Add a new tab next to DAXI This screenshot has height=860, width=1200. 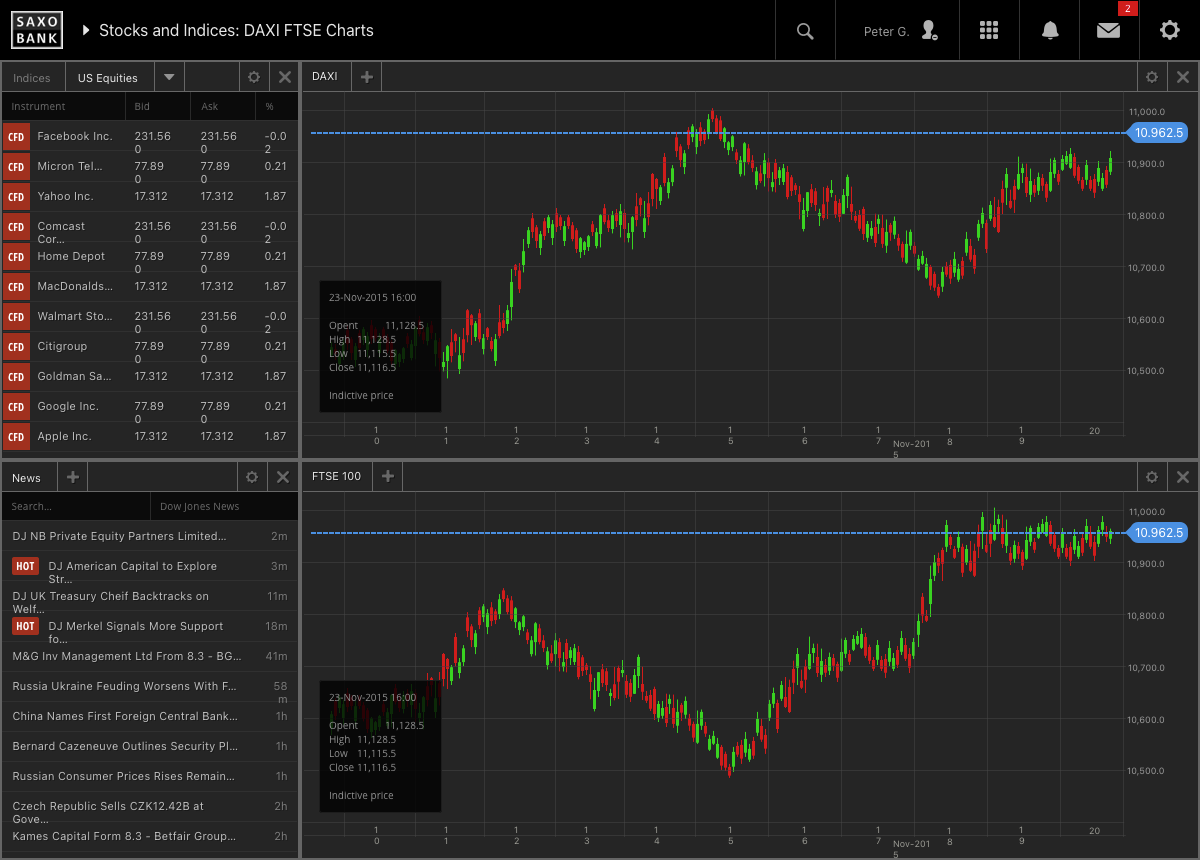pyautogui.click(x=367, y=77)
